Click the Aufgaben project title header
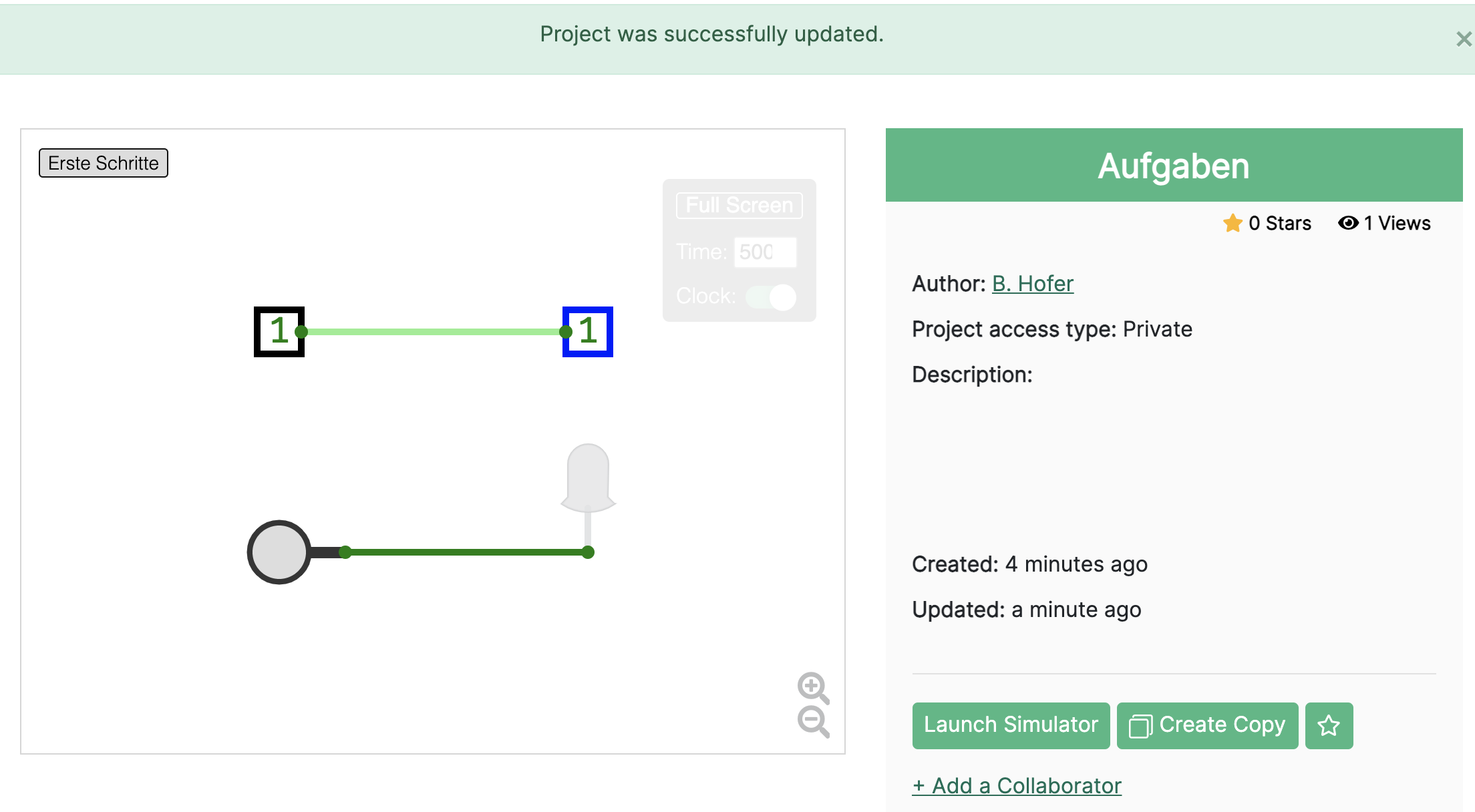1475x812 pixels. pos(1173,166)
